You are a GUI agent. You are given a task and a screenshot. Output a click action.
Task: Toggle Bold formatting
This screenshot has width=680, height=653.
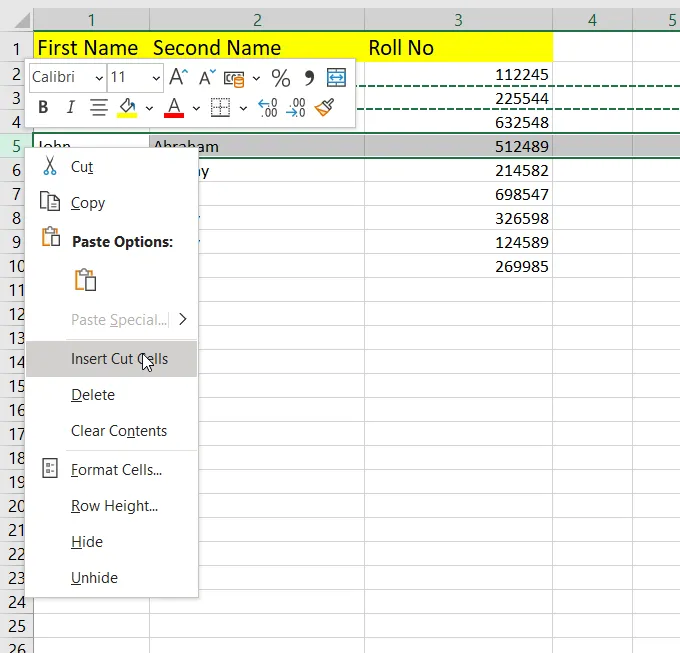click(x=43, y=107)
